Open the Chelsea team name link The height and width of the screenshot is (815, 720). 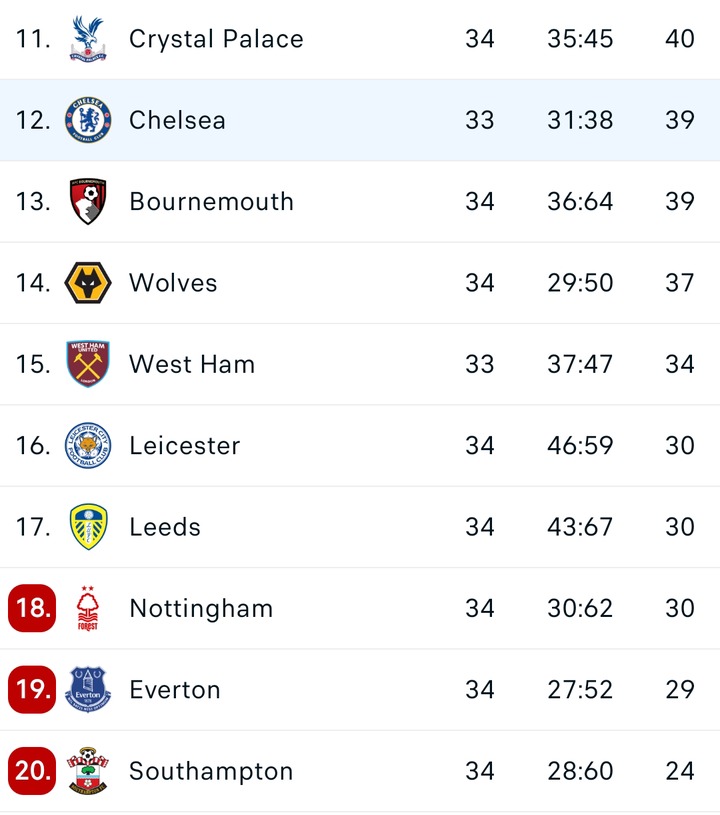click(x=177, y=120)
